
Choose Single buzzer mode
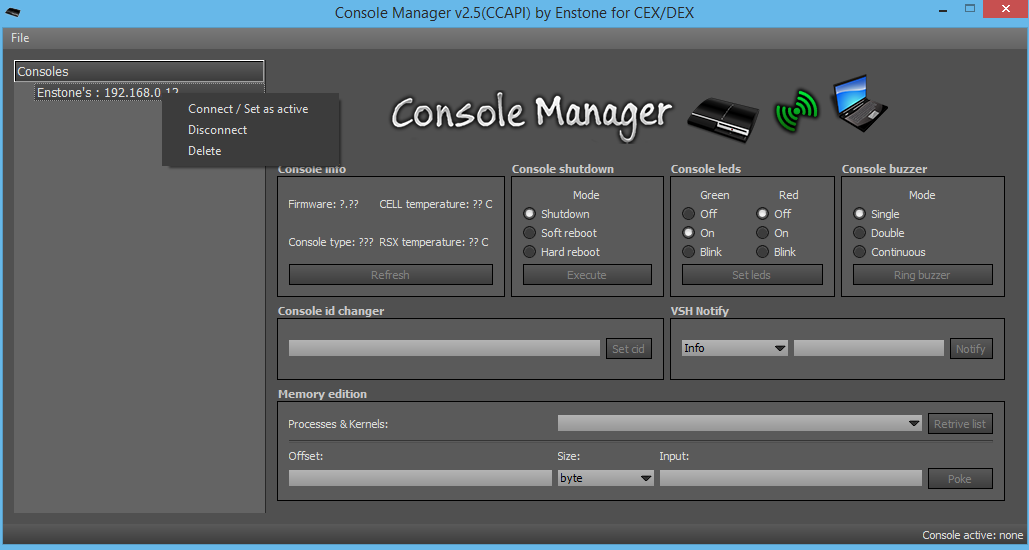[x=860, y=214]
